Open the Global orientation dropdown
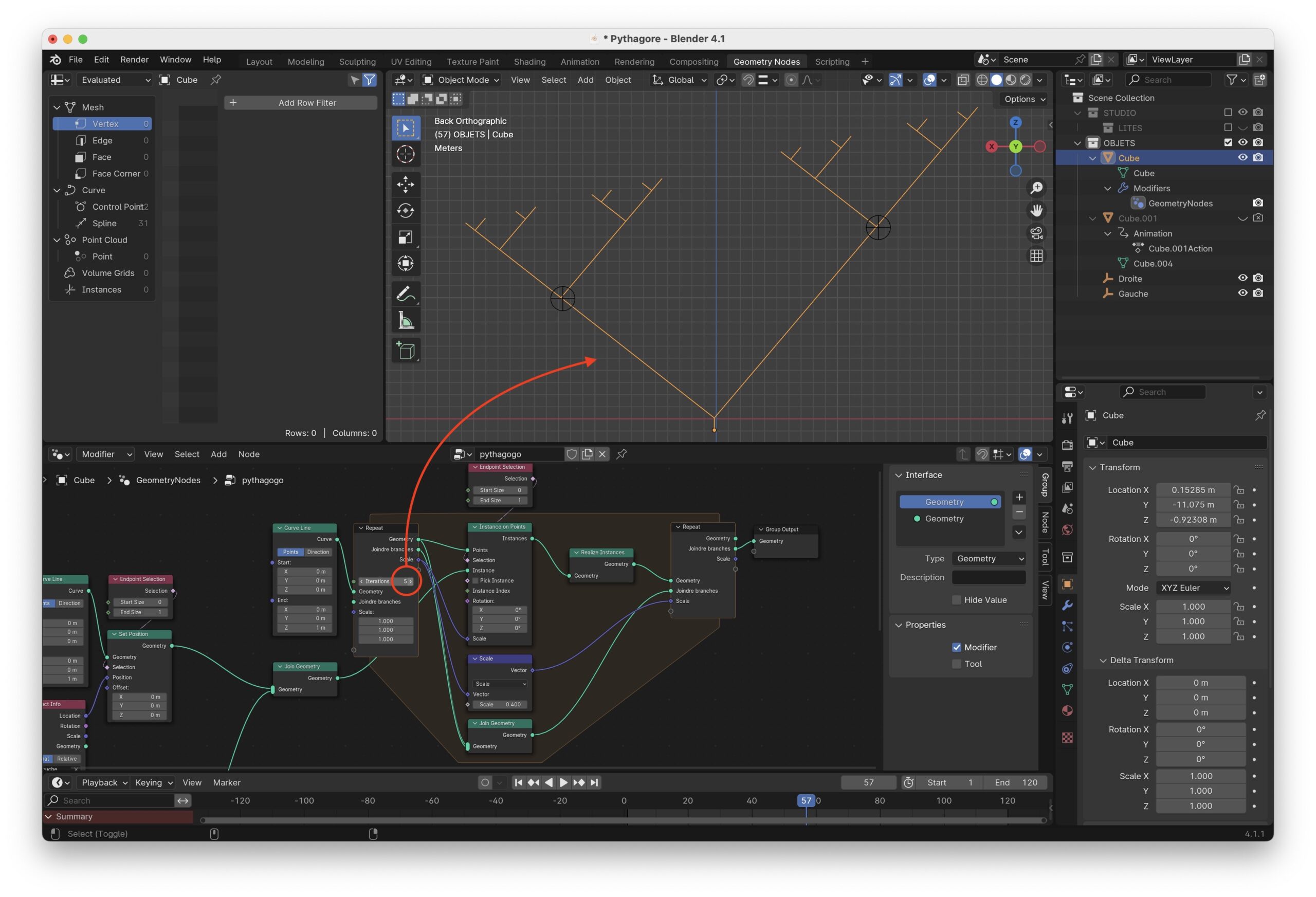The image size is (1316, 897). point(679,80)
